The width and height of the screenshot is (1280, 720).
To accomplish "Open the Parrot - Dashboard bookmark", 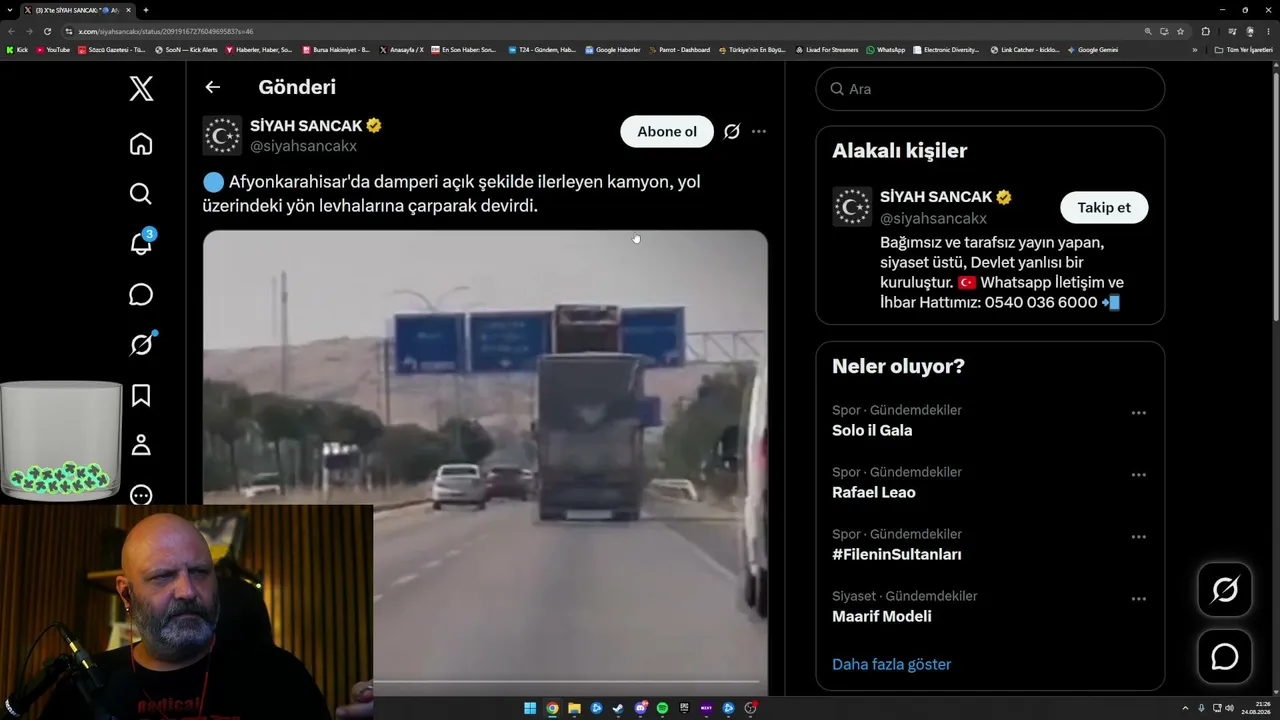I will tap(680, 49).
